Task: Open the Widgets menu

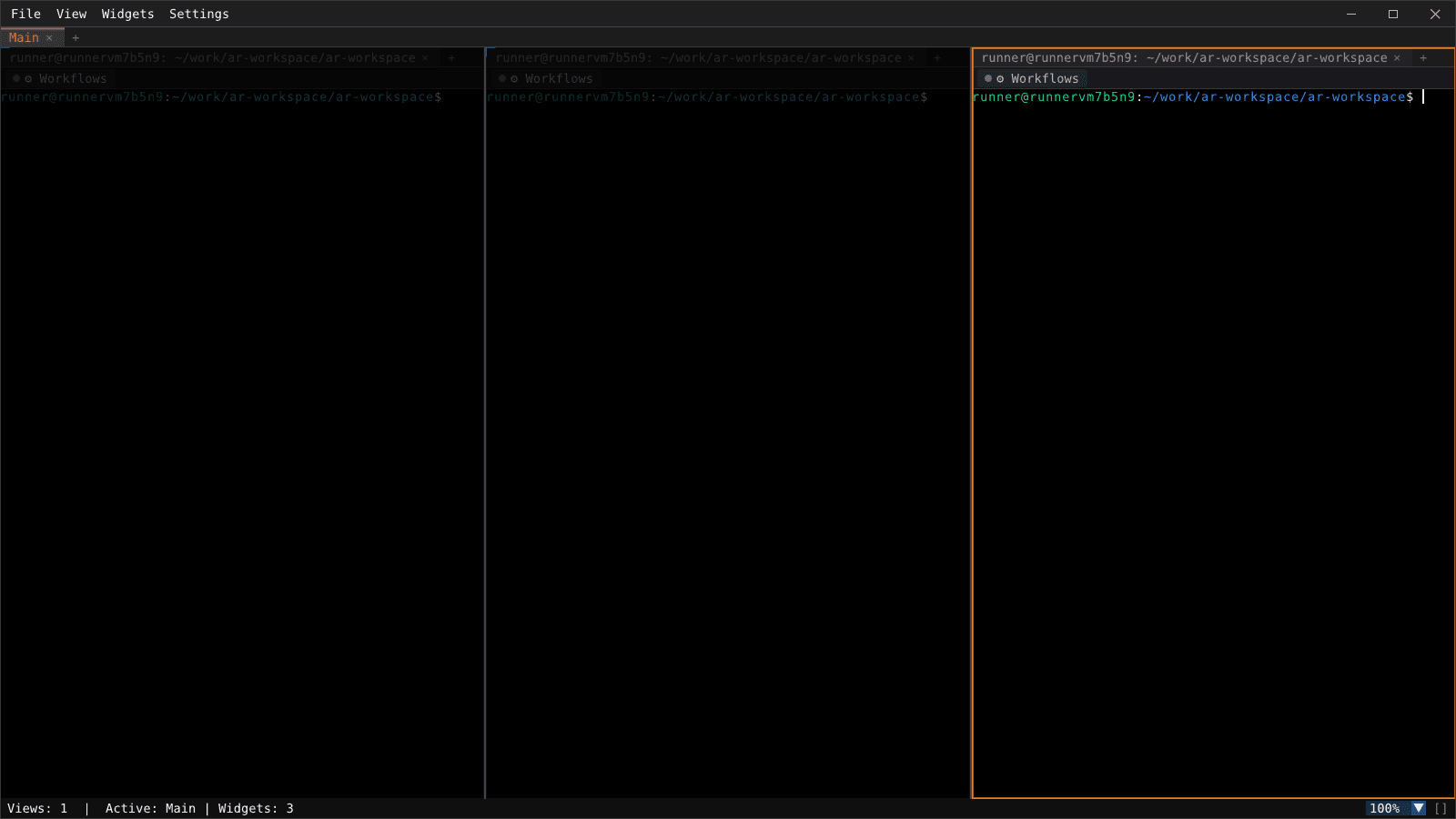Action: point(127,14)
